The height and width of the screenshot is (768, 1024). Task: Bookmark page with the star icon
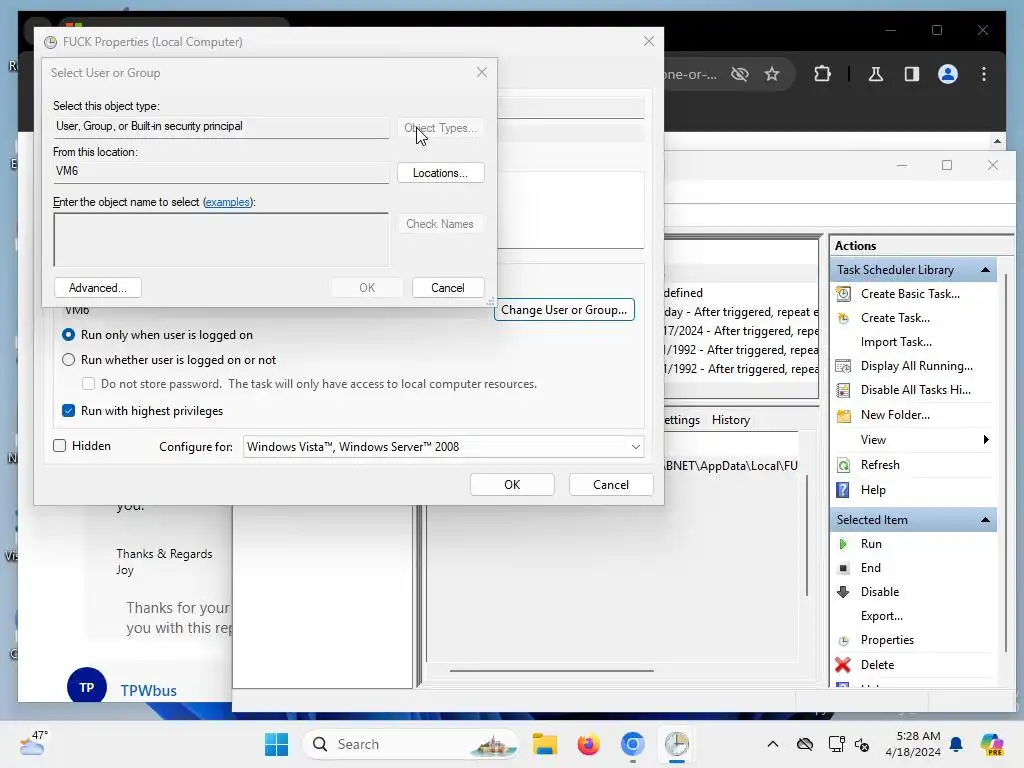(x=772, y=74)
